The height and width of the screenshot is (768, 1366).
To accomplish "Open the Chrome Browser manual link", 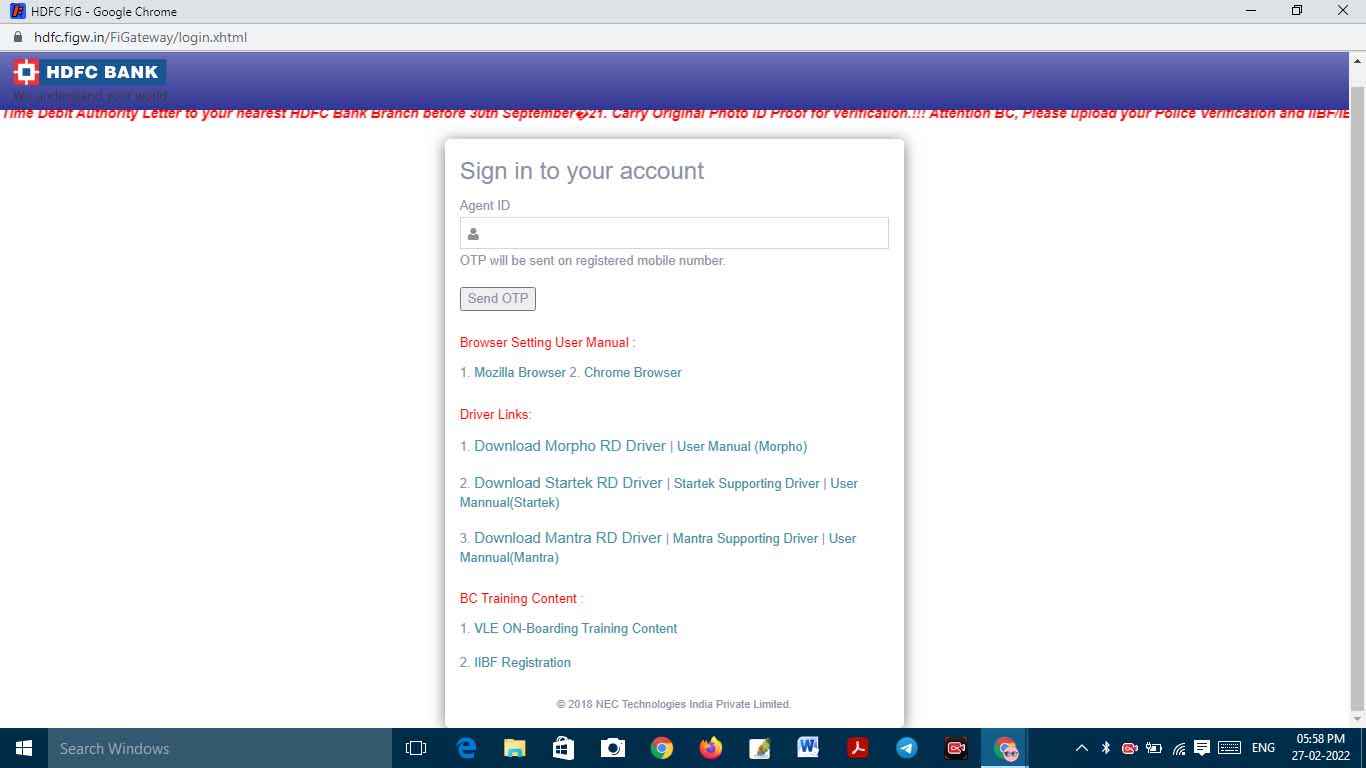I will 632,372.
